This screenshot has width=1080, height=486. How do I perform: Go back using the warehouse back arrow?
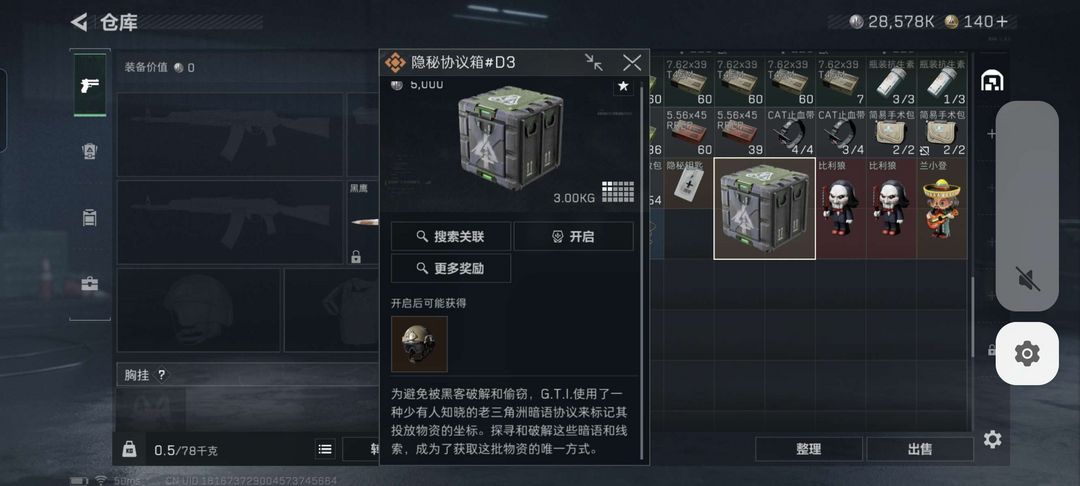(x=79, y=22)
